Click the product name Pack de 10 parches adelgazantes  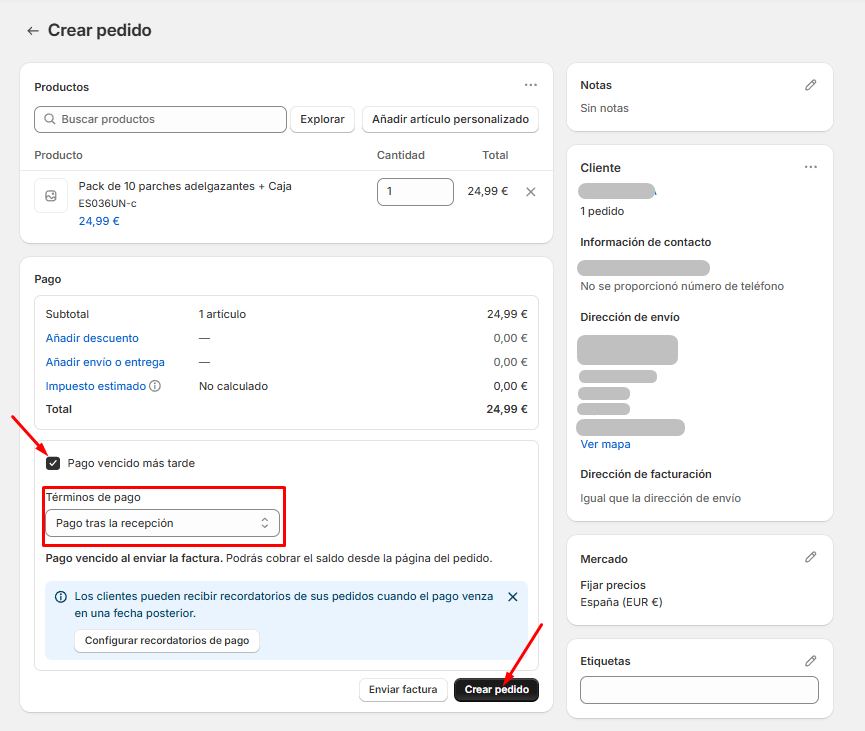[x=185, y=186]
